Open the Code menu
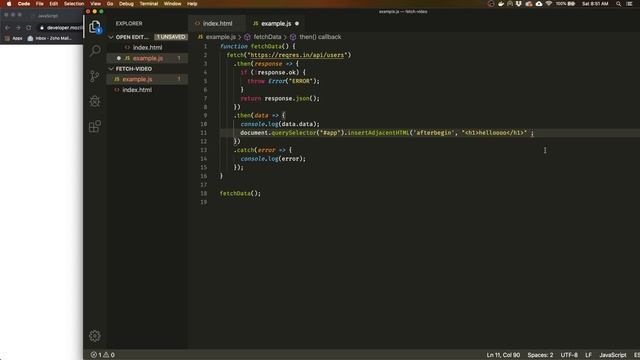 tap(24, 4)
